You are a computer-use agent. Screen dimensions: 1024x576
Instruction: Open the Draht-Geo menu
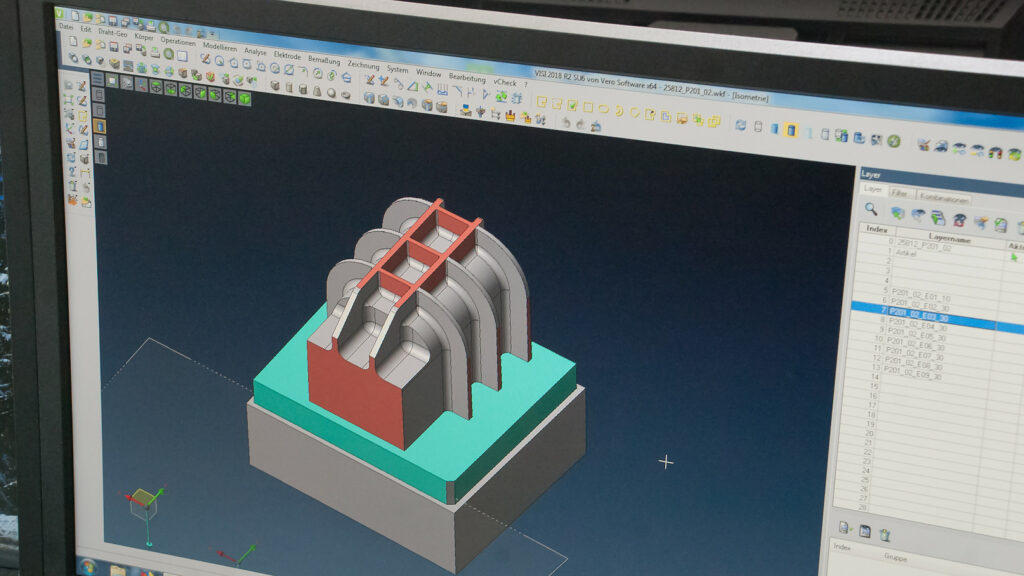[x=113, y=32]
